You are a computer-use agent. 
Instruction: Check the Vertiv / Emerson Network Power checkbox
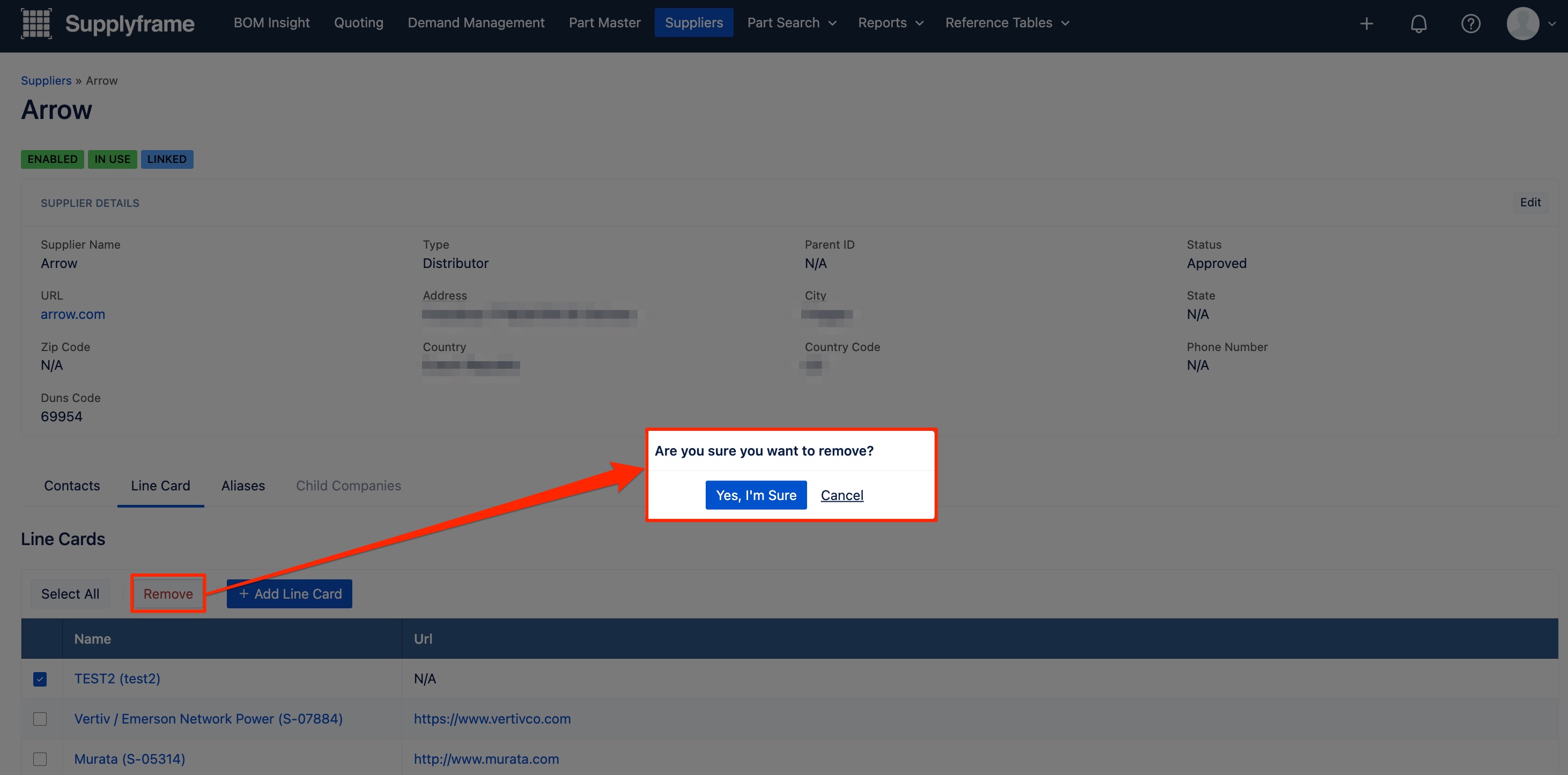click(x=40, y=719)
